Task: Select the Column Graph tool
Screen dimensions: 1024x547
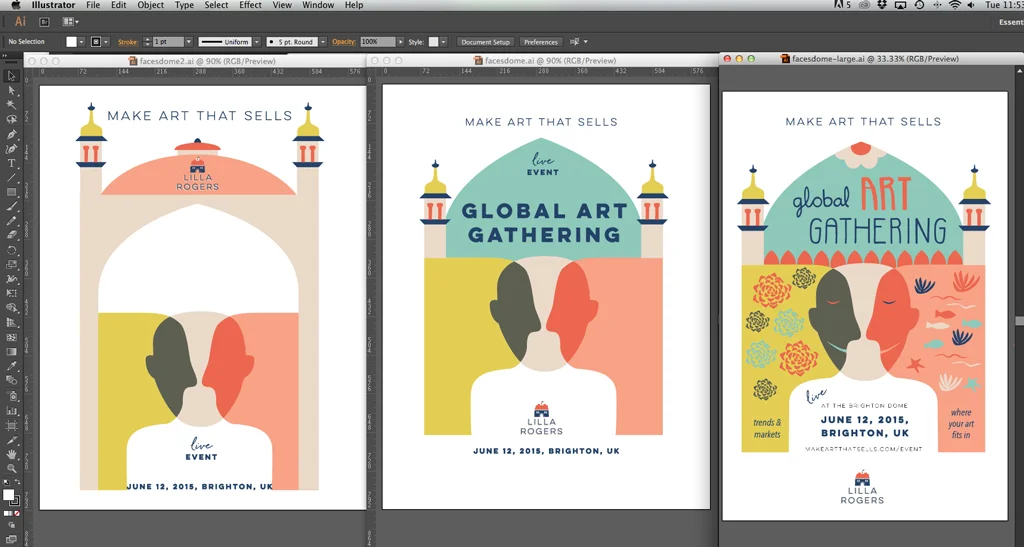Action: (11, 411)
